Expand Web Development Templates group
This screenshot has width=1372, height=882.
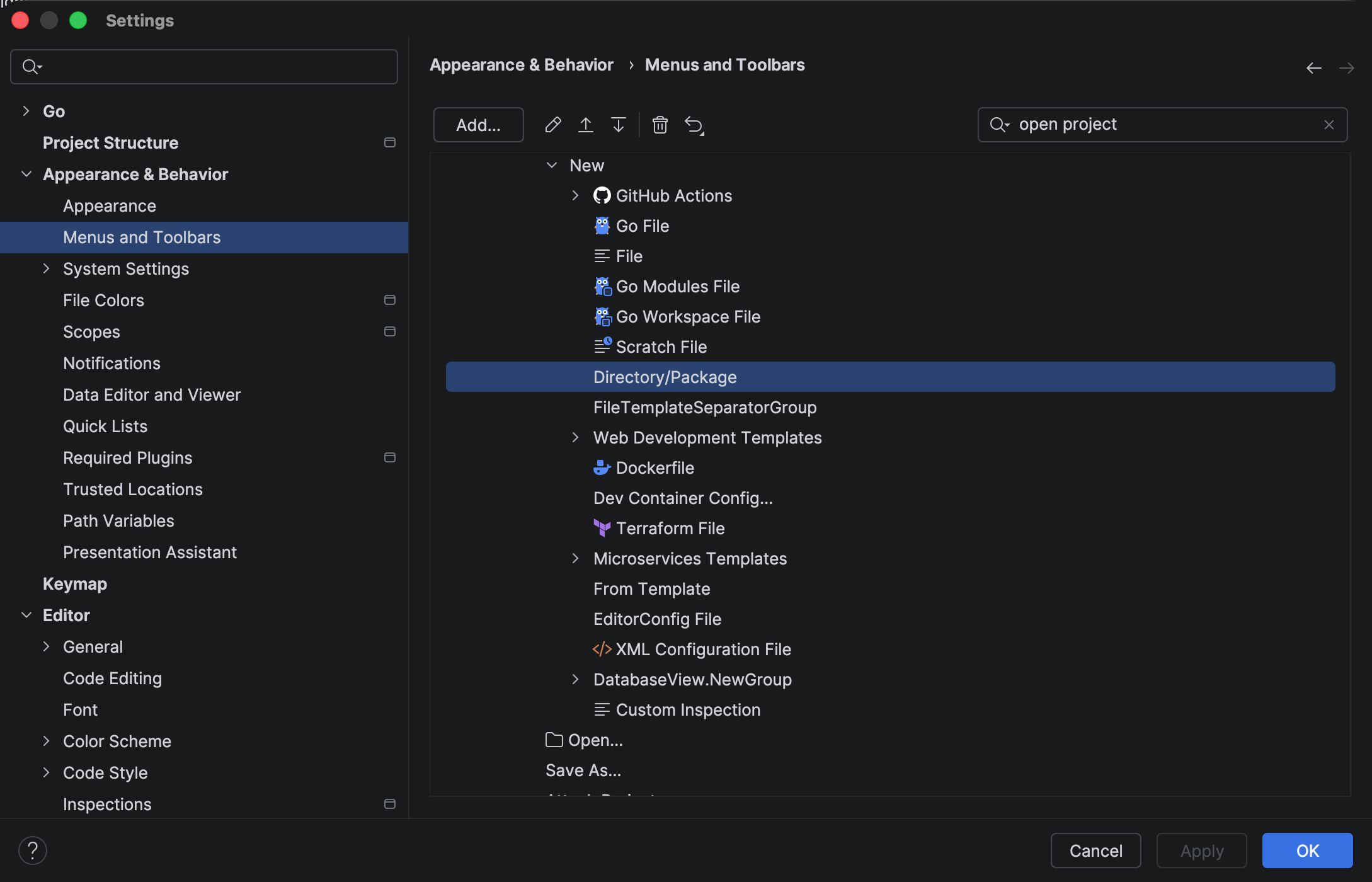(575, 437)
